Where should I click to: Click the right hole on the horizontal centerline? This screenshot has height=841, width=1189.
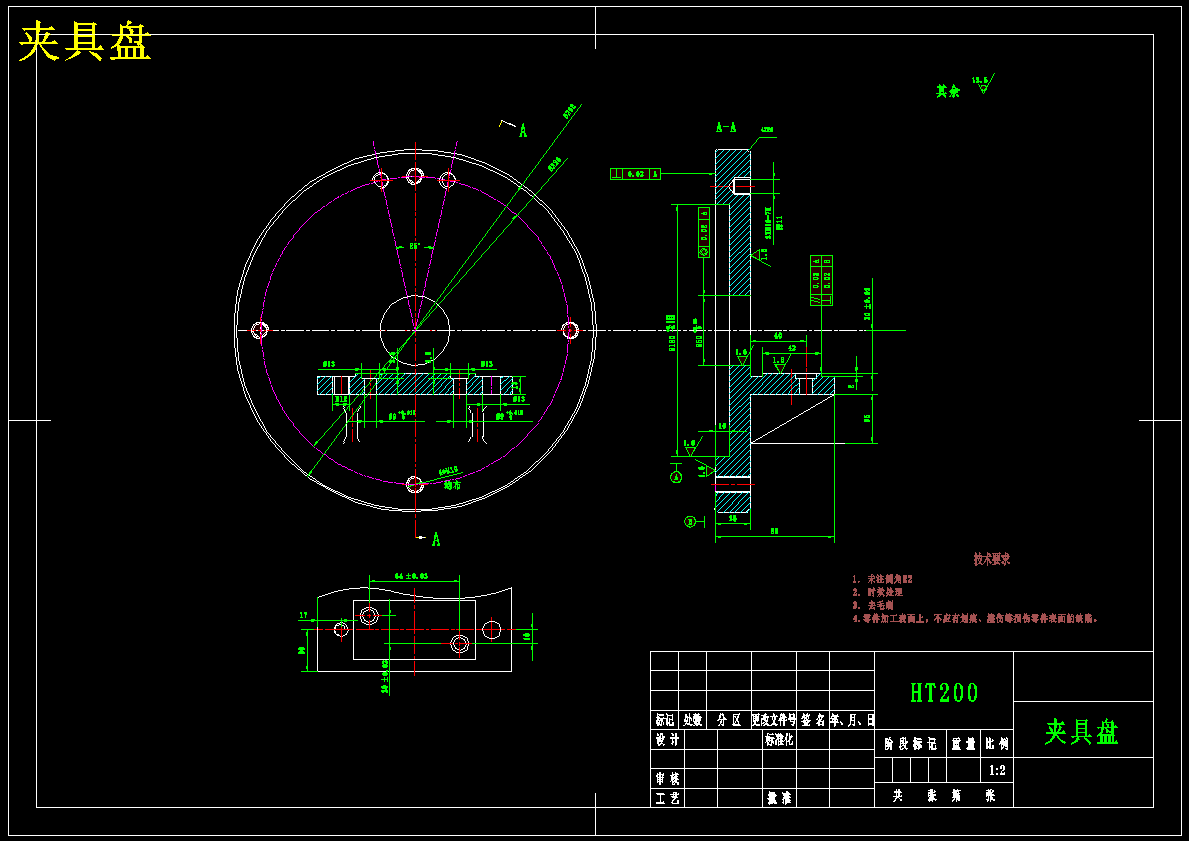569,330
